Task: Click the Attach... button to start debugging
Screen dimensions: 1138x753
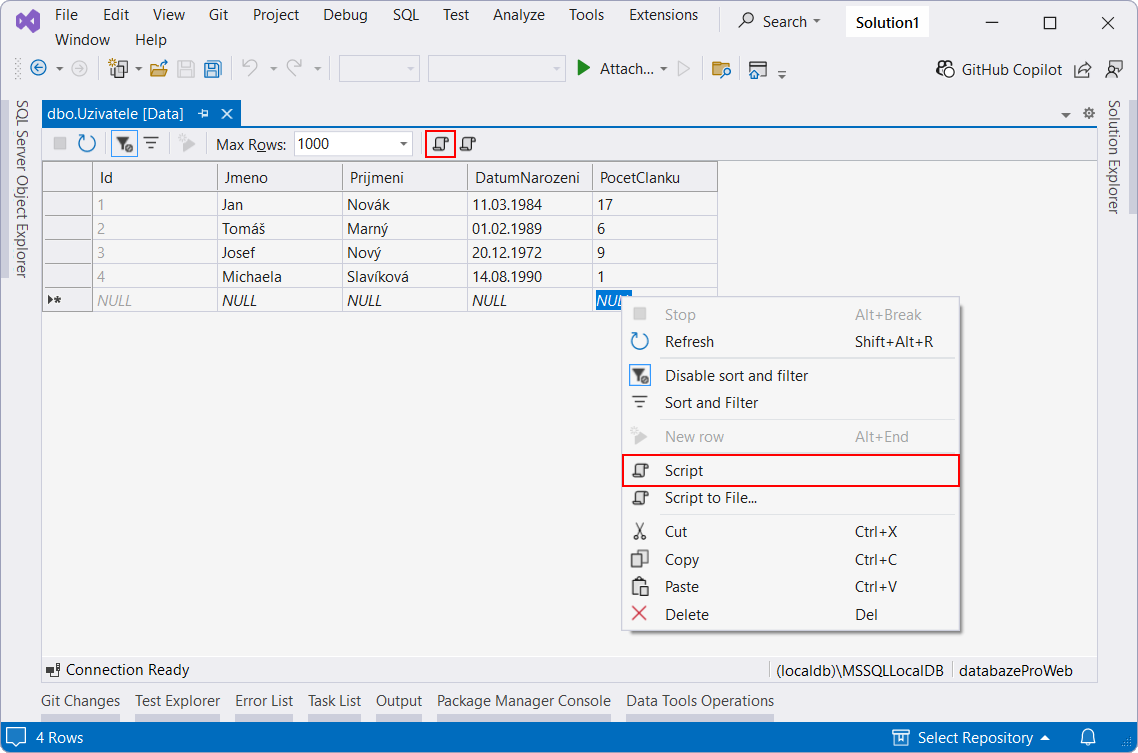Action: click(625, 68)
